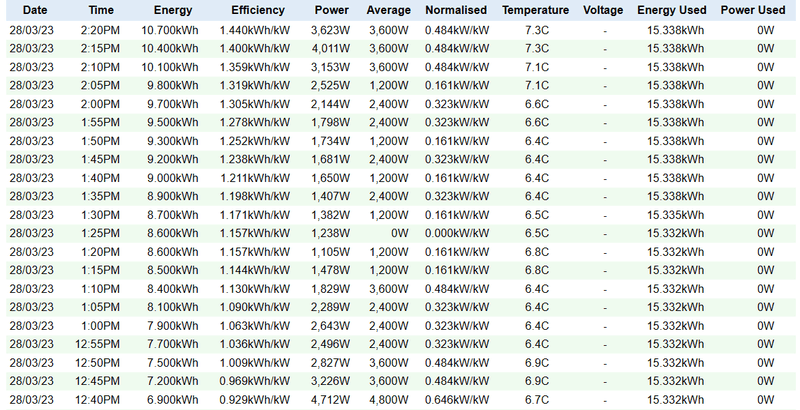The image size is (800, 410).
Task: Select the 8.900kWh energy value
Action: coord(172,197)
